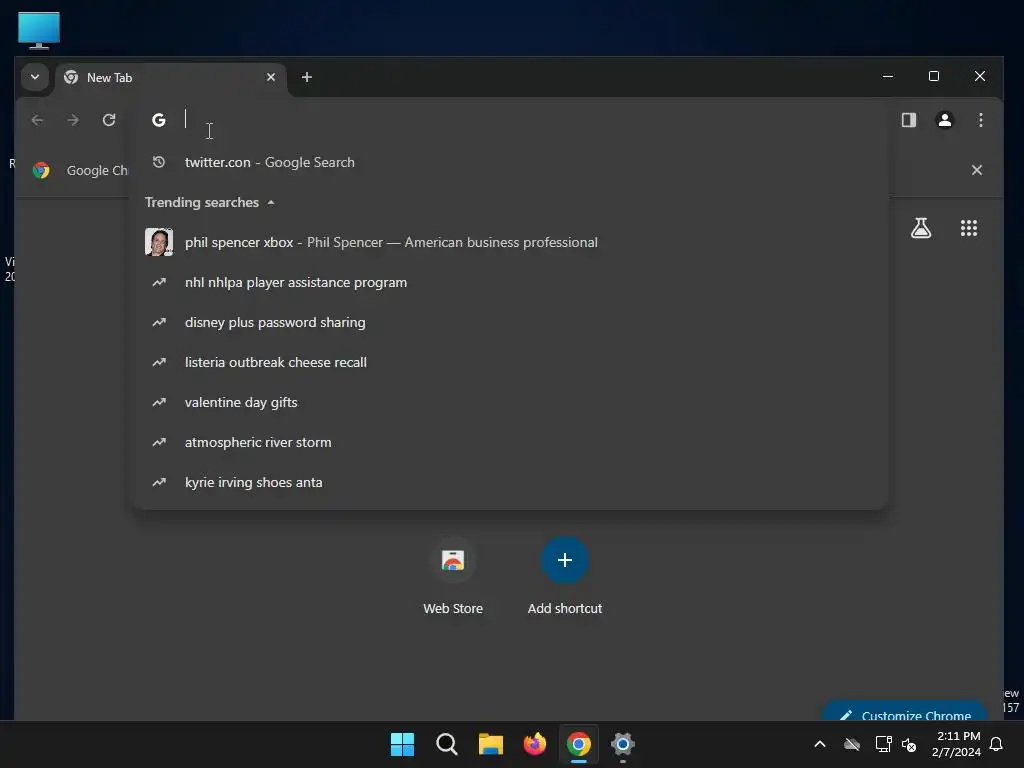Click the muted volume tray icon

point(908,744)
